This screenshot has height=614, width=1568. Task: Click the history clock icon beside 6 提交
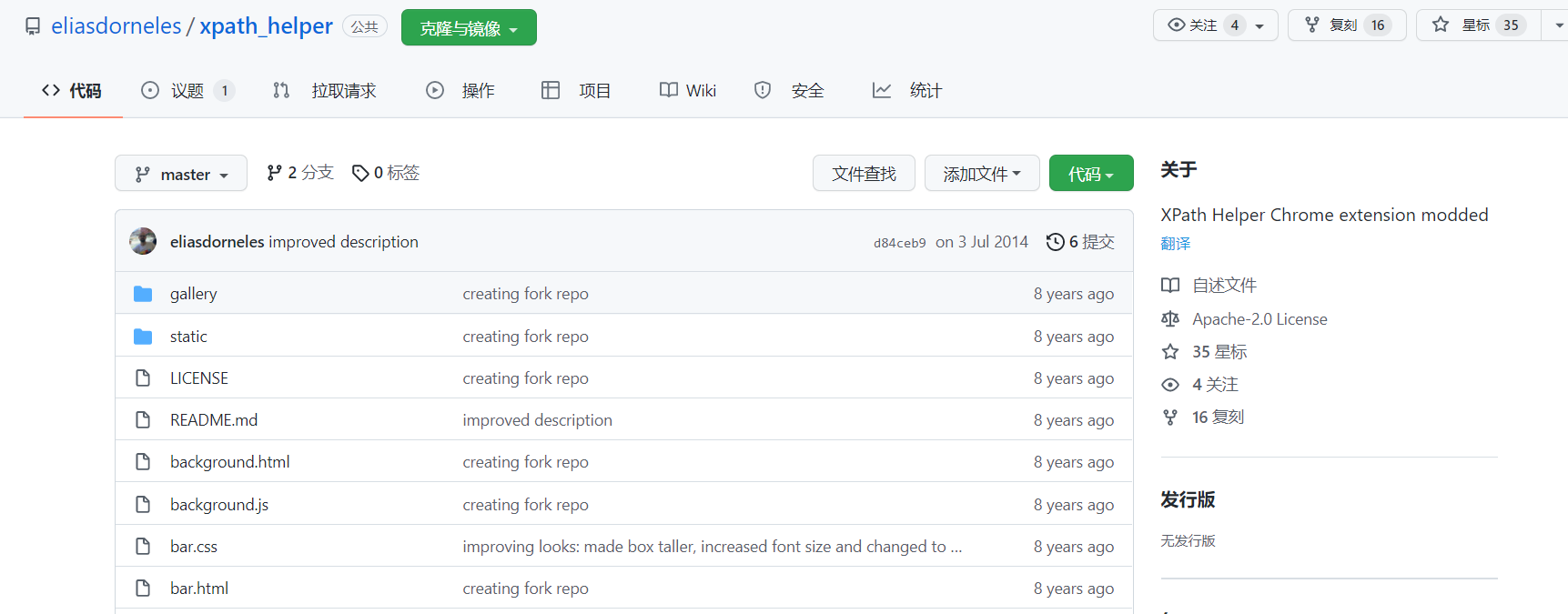(1055, 242)
